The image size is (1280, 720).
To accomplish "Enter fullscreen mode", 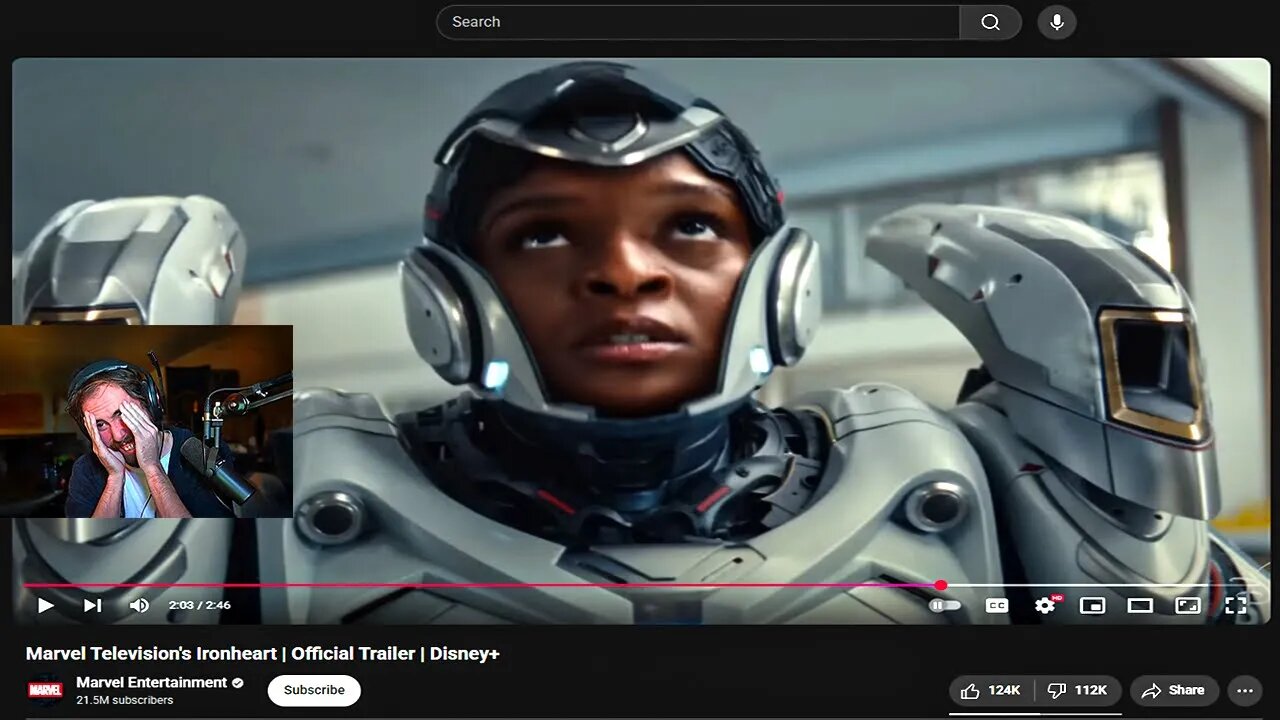I will click(1236, 605).
